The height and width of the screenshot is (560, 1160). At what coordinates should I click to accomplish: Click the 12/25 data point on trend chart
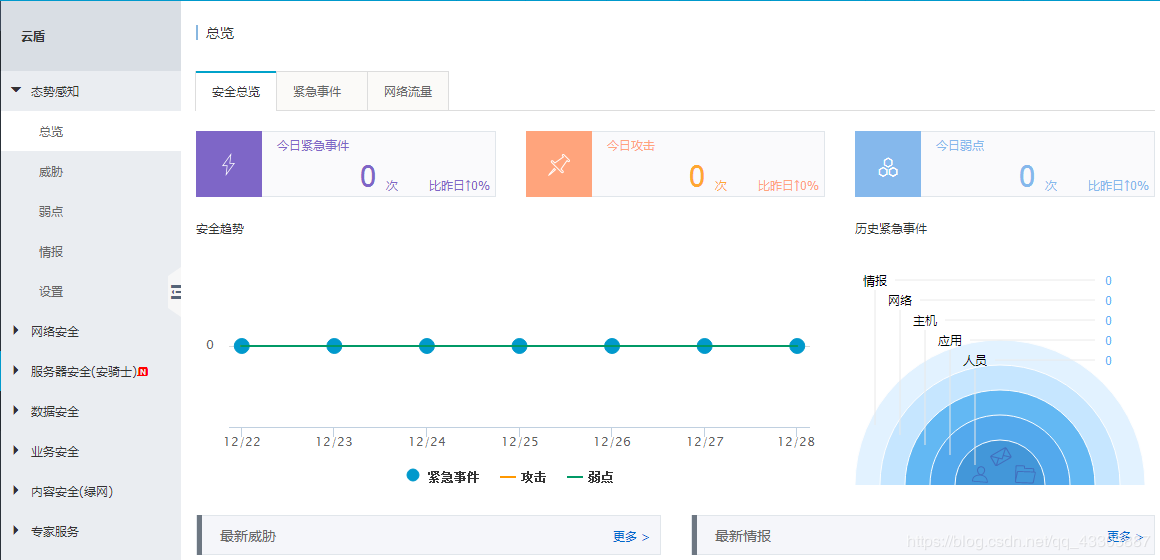tap(519, 346)
